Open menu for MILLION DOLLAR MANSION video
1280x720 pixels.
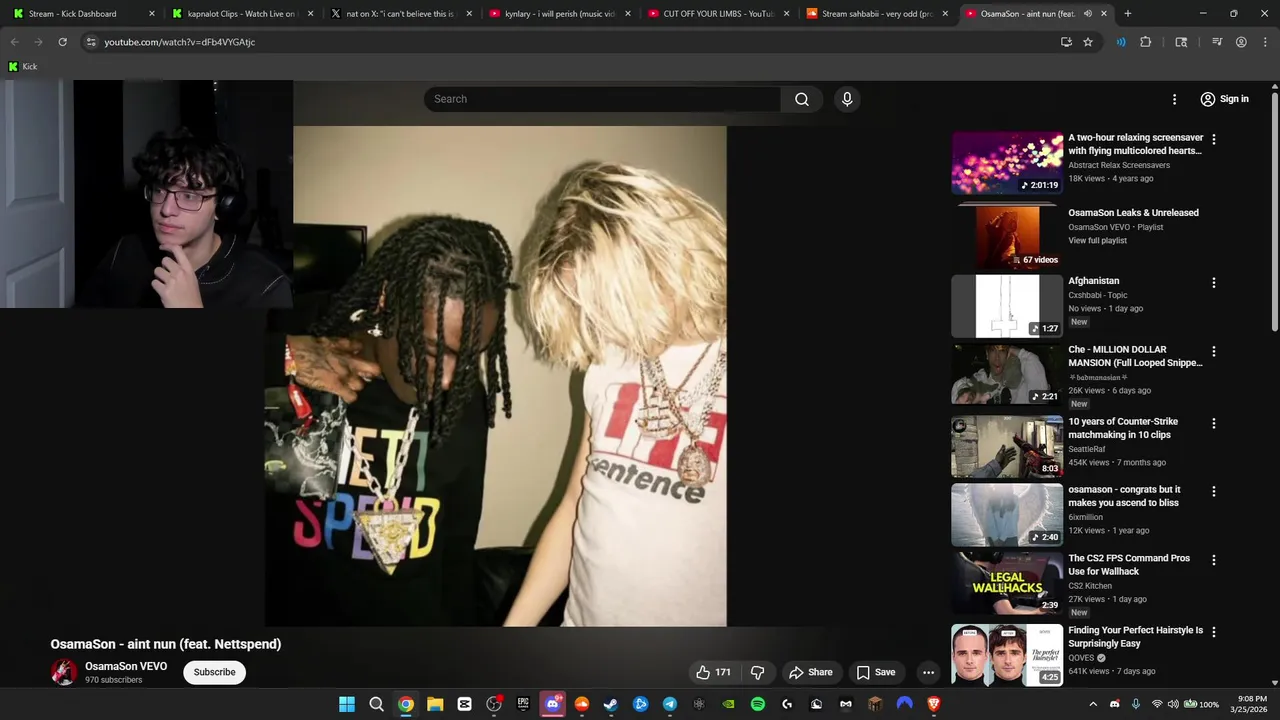1214,351
